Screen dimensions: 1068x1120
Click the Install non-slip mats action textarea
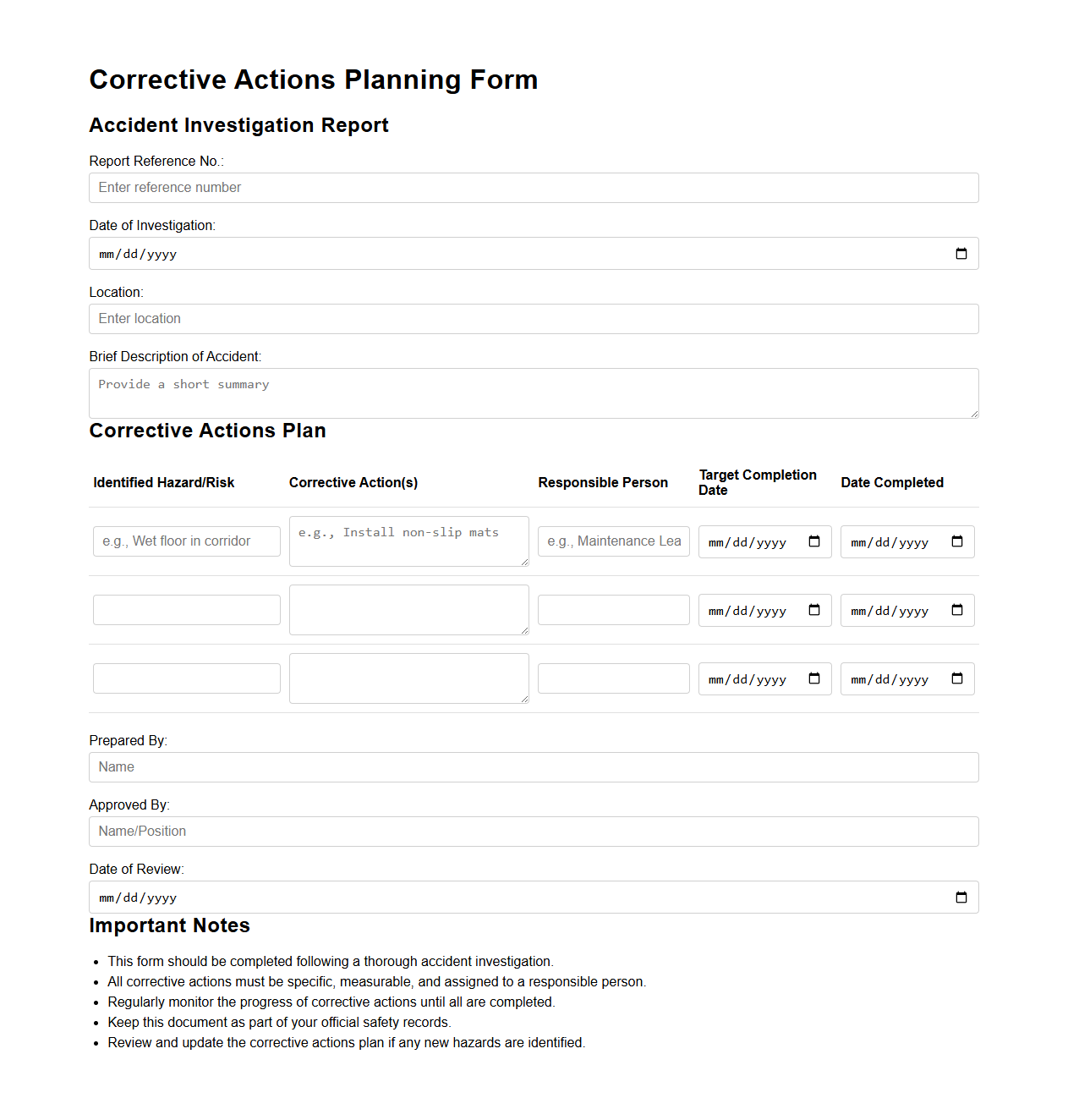pos(408,541)
